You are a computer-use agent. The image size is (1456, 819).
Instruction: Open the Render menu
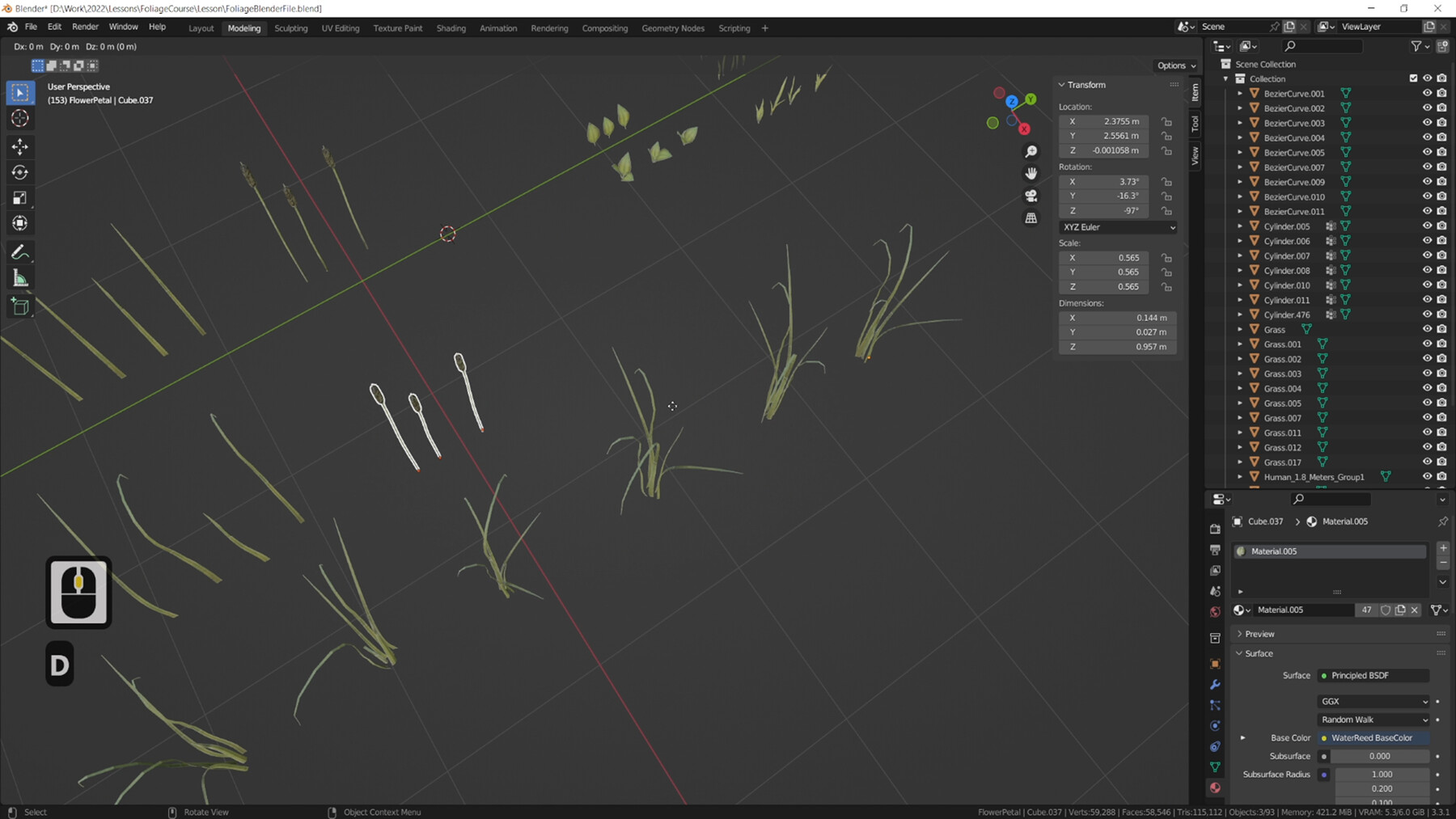85,26
